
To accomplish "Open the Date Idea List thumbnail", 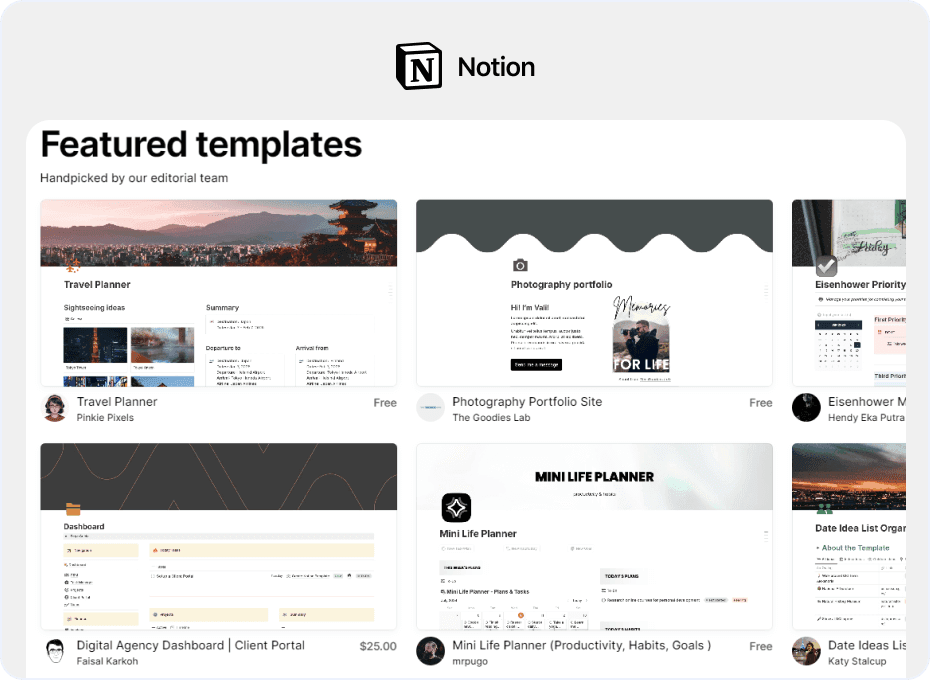I will point(849,536).
